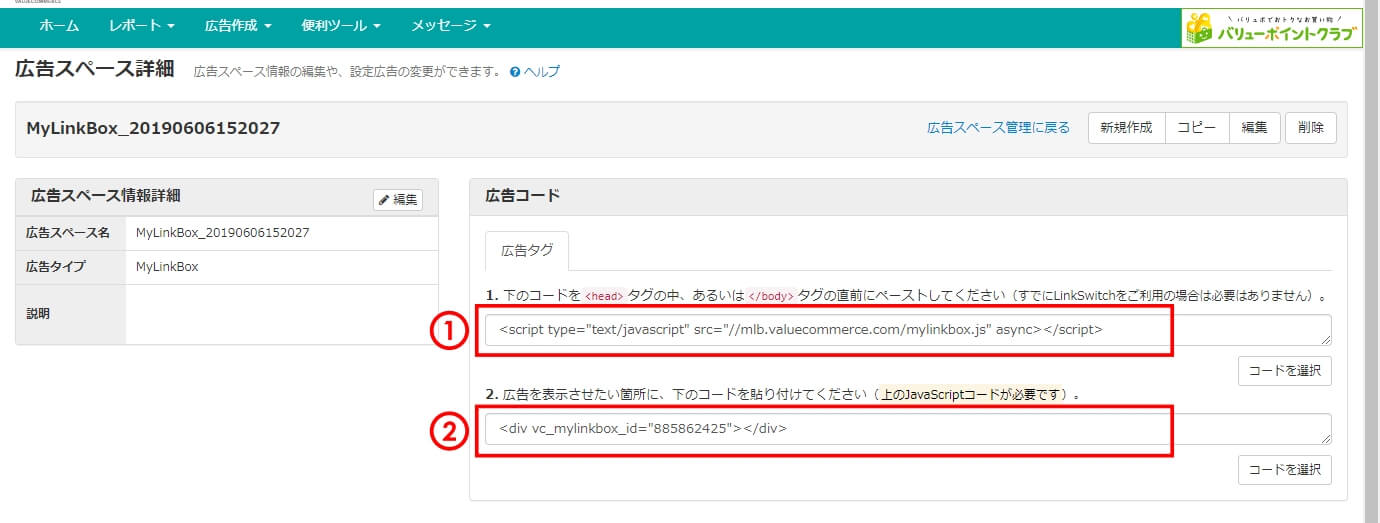Image resolution: width=1380 pixels, height=523 pixels.
Task: Select the 広告タグ tab
Action: click(x=526, y=251)
